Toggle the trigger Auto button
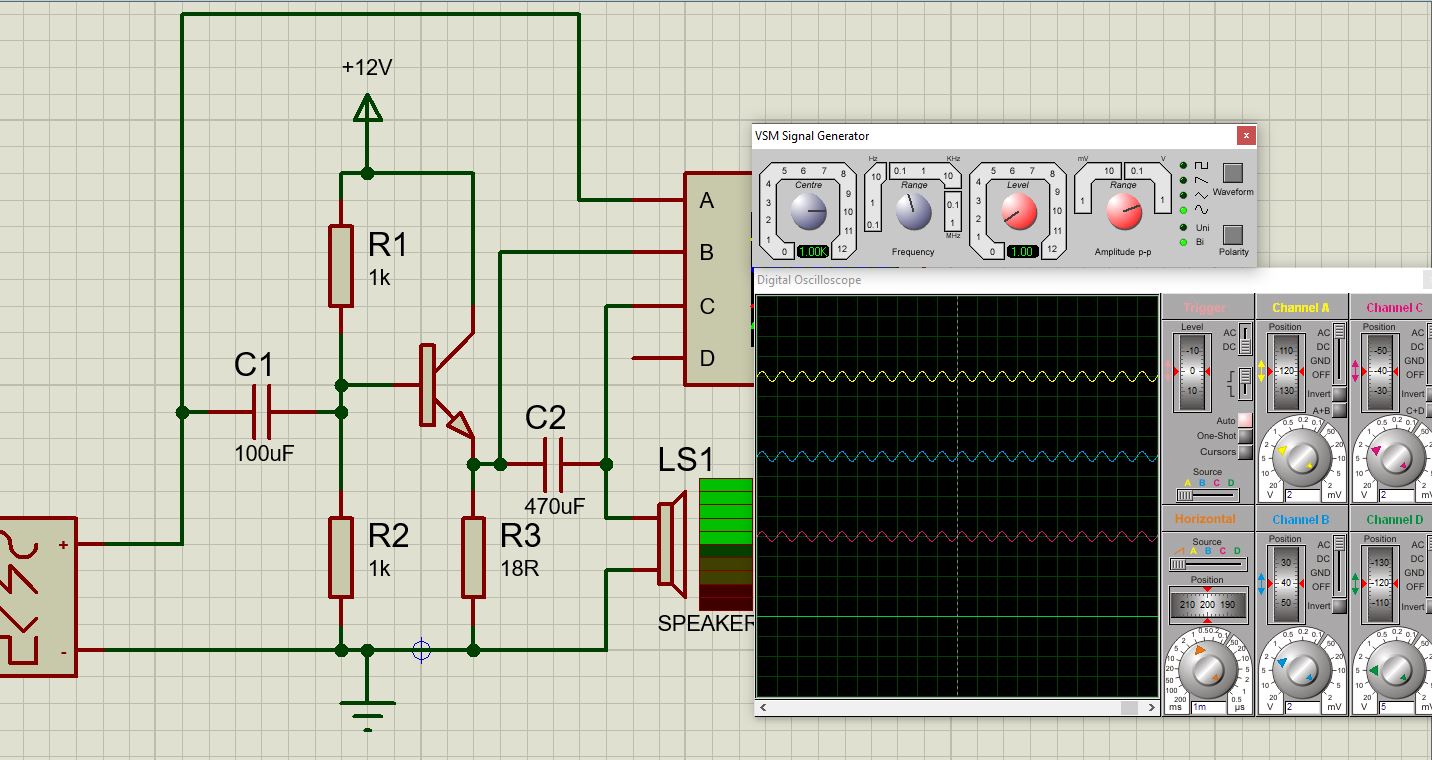This screenshot has width=1432, height=760. pyautogui.click(x=1245, y=420)
